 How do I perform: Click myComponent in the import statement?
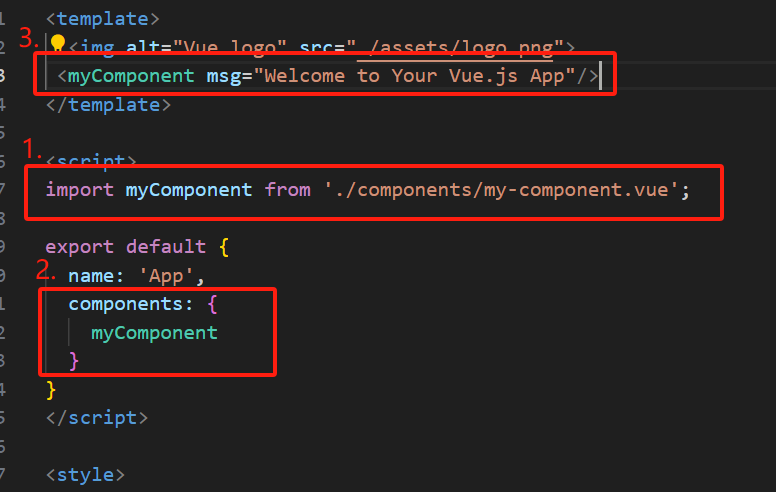click(x=189, y=191)
